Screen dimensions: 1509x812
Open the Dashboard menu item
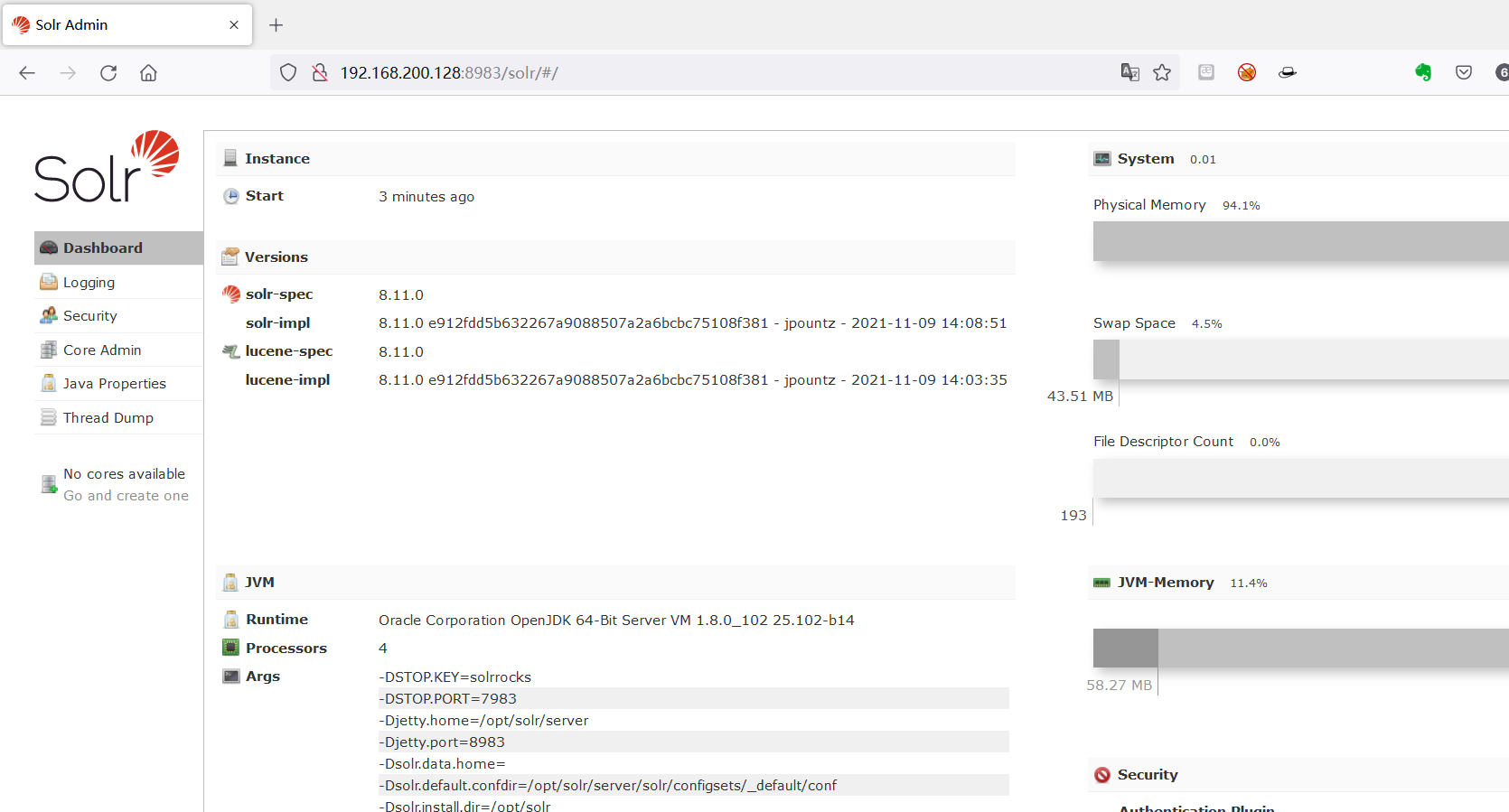click(118, 248)
